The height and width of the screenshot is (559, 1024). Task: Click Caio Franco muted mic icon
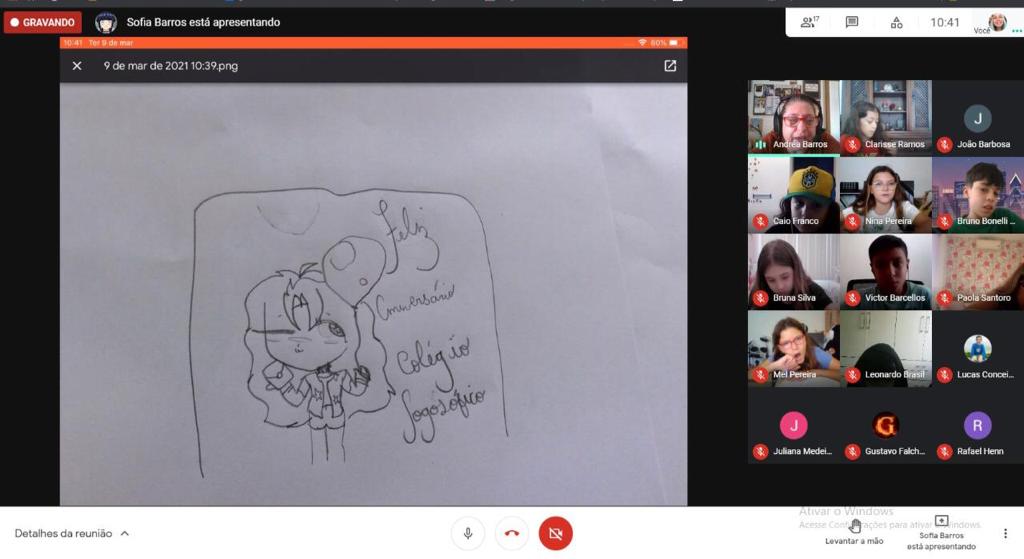coord(760,221)
